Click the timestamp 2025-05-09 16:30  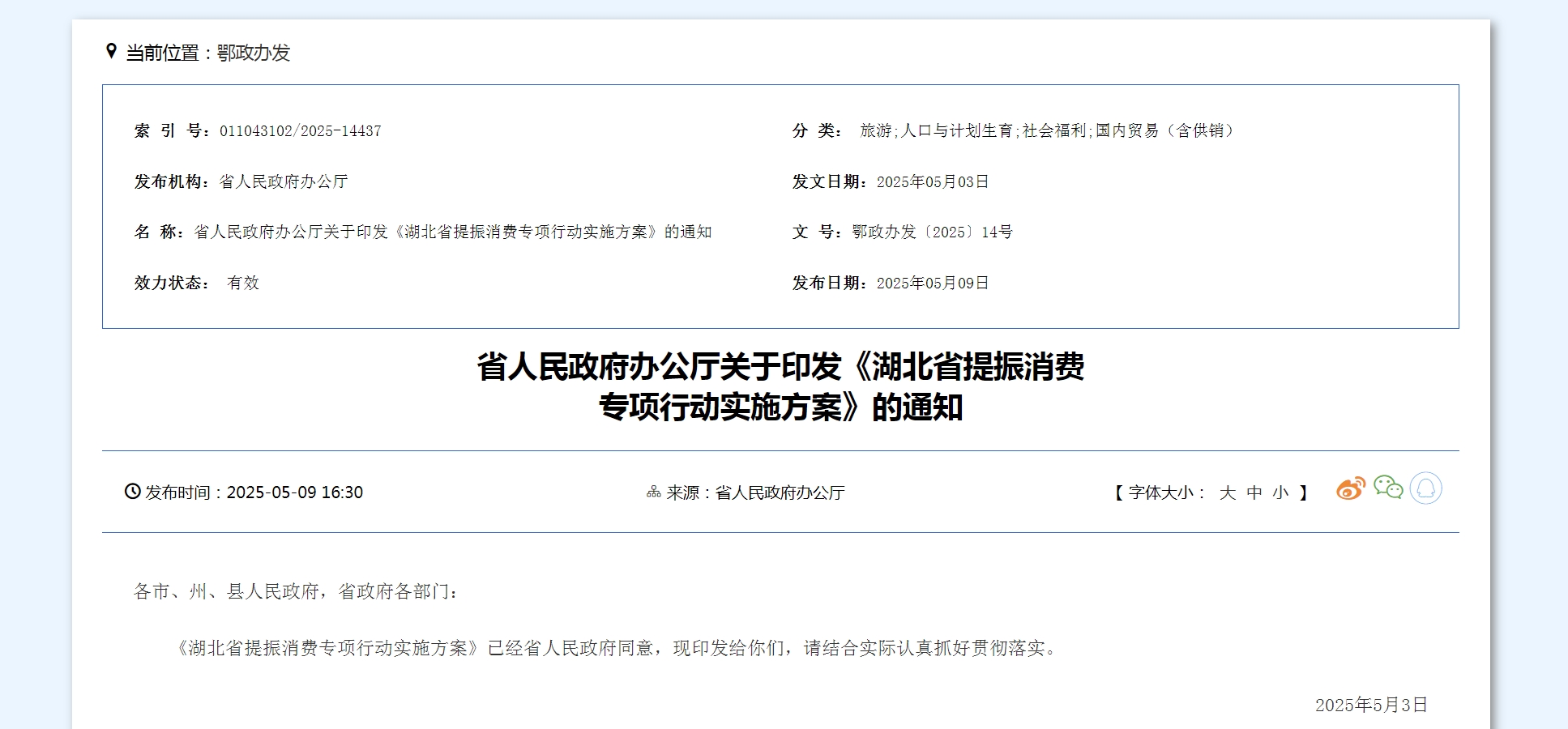294,493
